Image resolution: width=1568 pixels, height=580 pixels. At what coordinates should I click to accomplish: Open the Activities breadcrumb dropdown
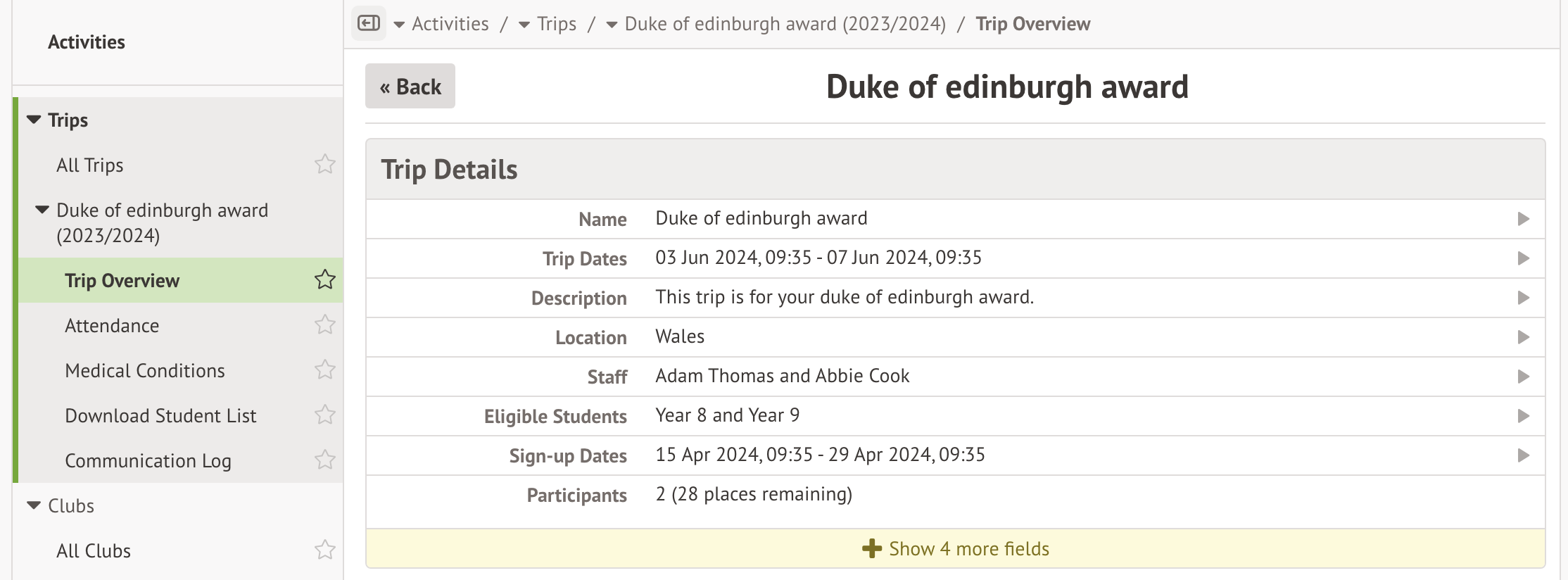[399, 25]
